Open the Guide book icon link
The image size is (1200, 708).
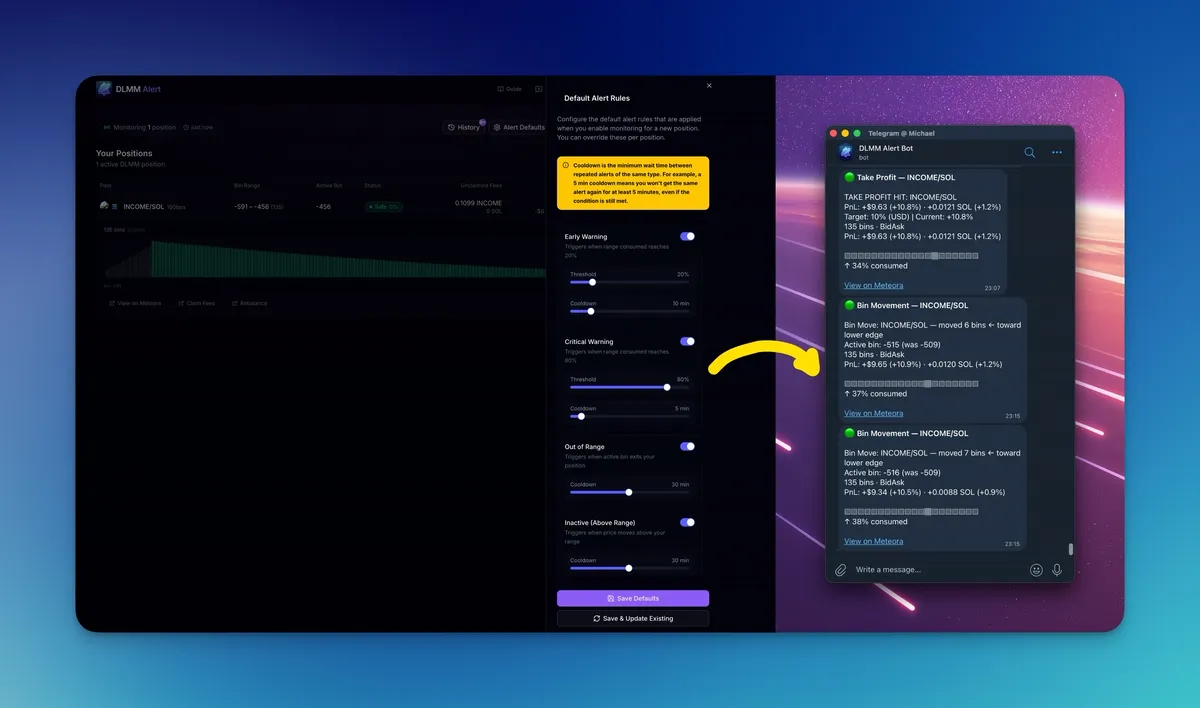coord(510,89)
